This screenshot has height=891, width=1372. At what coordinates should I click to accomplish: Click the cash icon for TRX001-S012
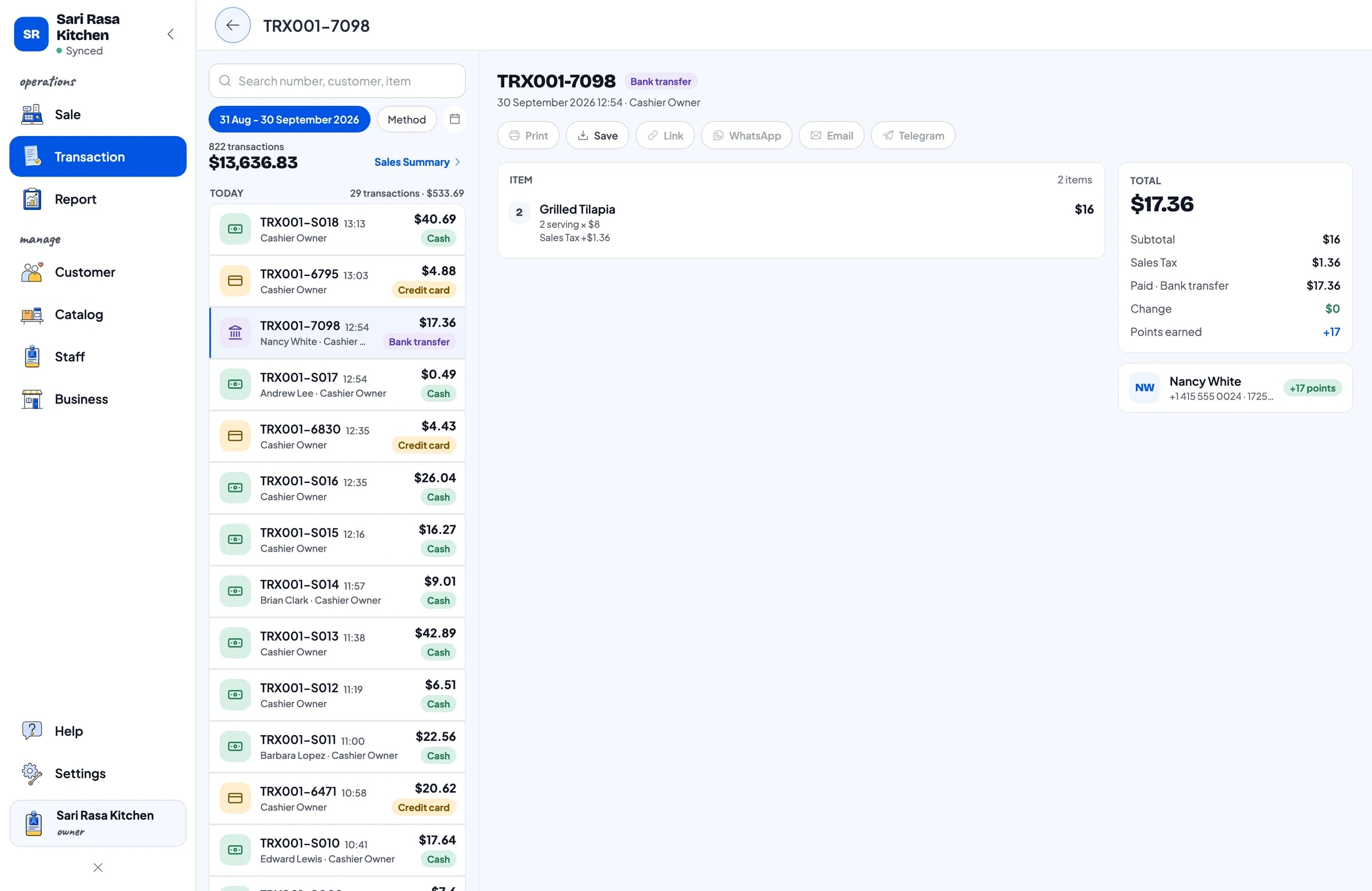235,694
